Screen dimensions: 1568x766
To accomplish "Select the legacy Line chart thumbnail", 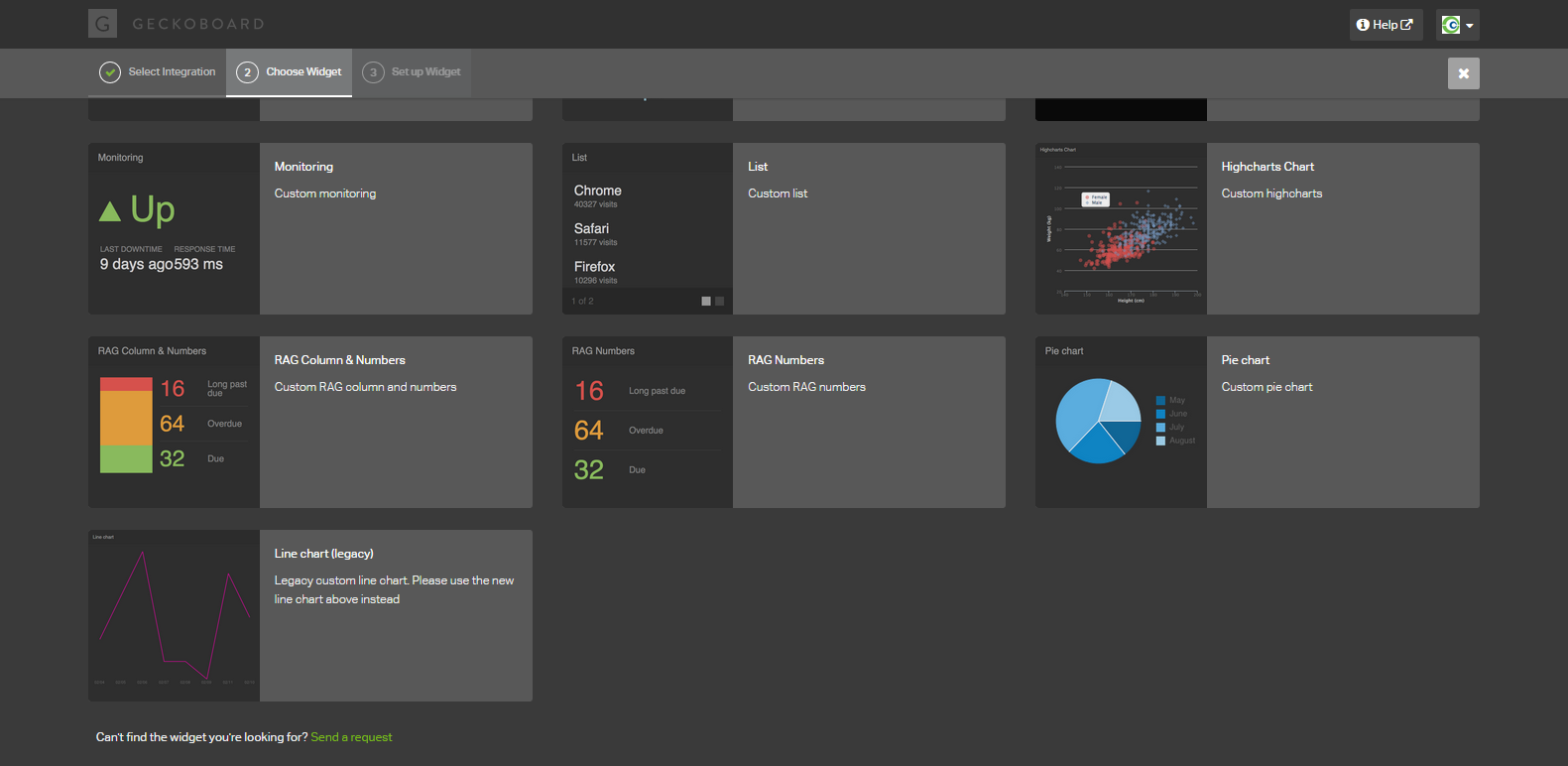I will click(174, 615).
